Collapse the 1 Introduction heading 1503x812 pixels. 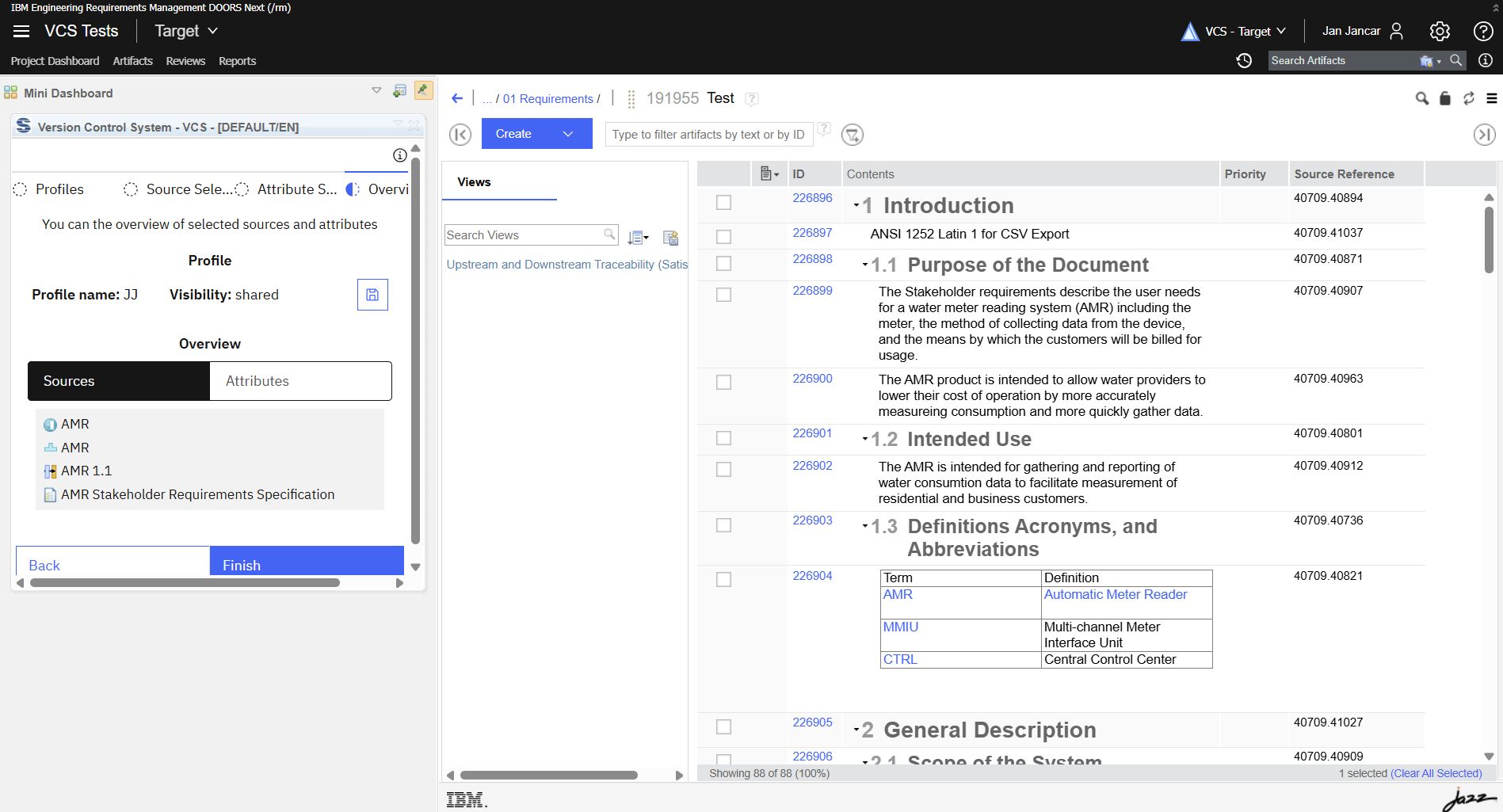tap(856, 206)
